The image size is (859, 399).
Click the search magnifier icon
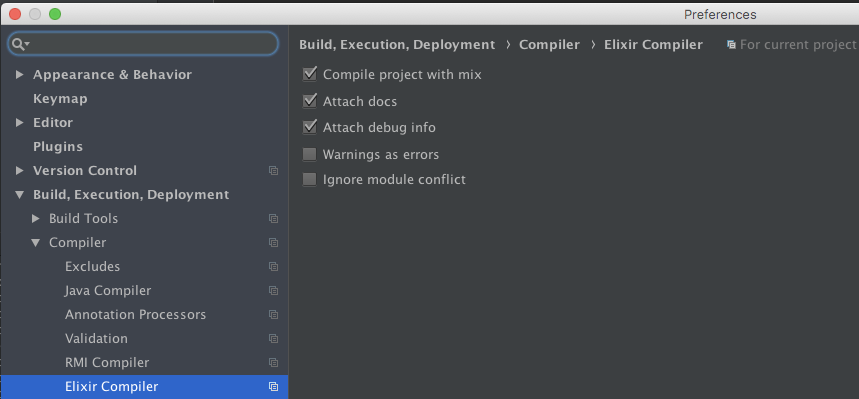coord(20,44)
